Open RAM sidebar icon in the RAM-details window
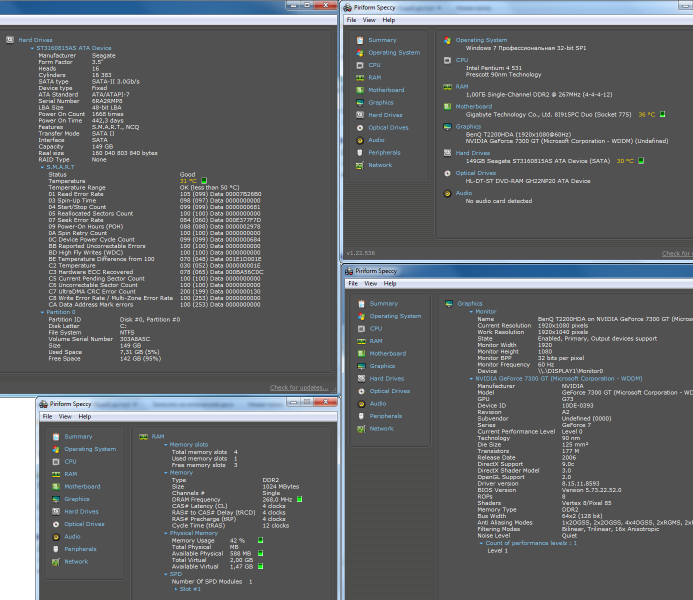Viewport: 693px width, 600px height. 56,474
